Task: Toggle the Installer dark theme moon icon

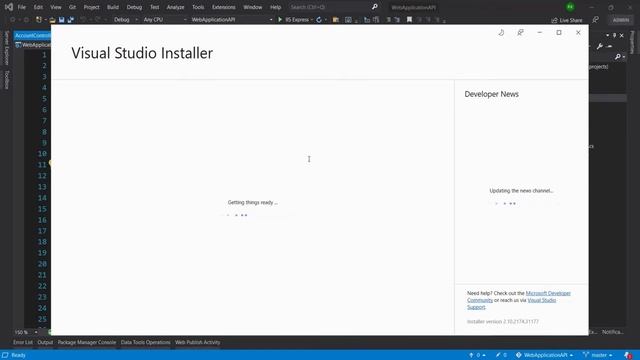Action: (501, 33)
